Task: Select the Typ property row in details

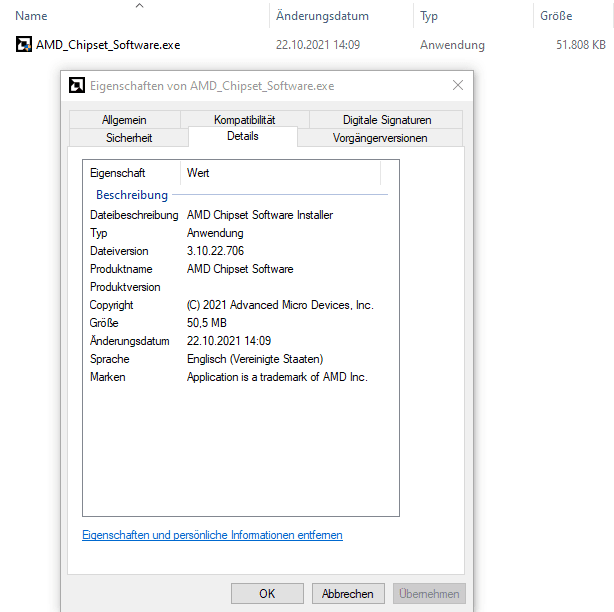Action: point(240,233)
